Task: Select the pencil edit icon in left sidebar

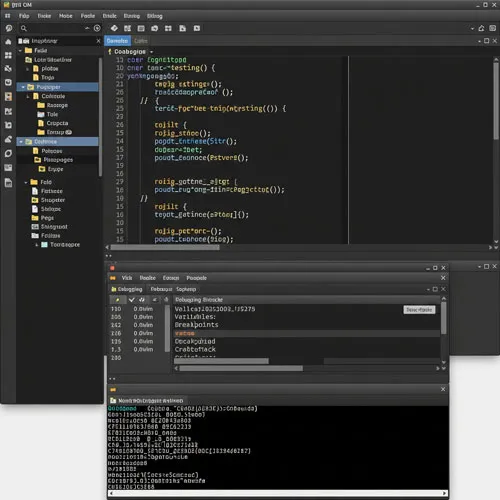Action: pos(8,139)
